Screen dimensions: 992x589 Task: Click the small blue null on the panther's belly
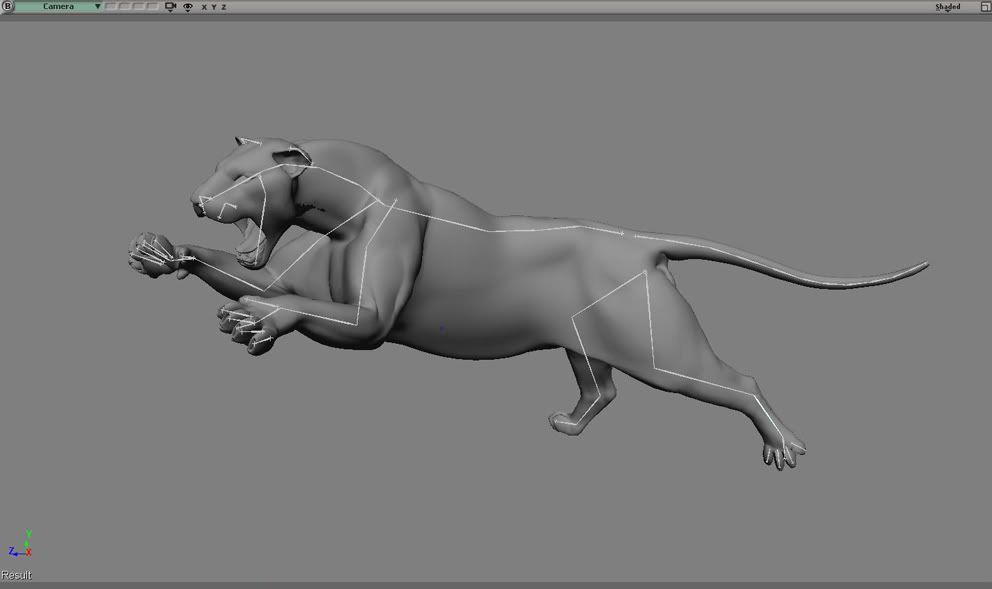point(442,327)
